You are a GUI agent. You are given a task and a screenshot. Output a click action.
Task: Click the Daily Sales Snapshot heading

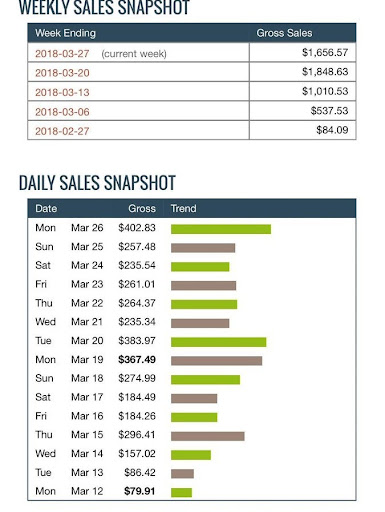[97, 183]
